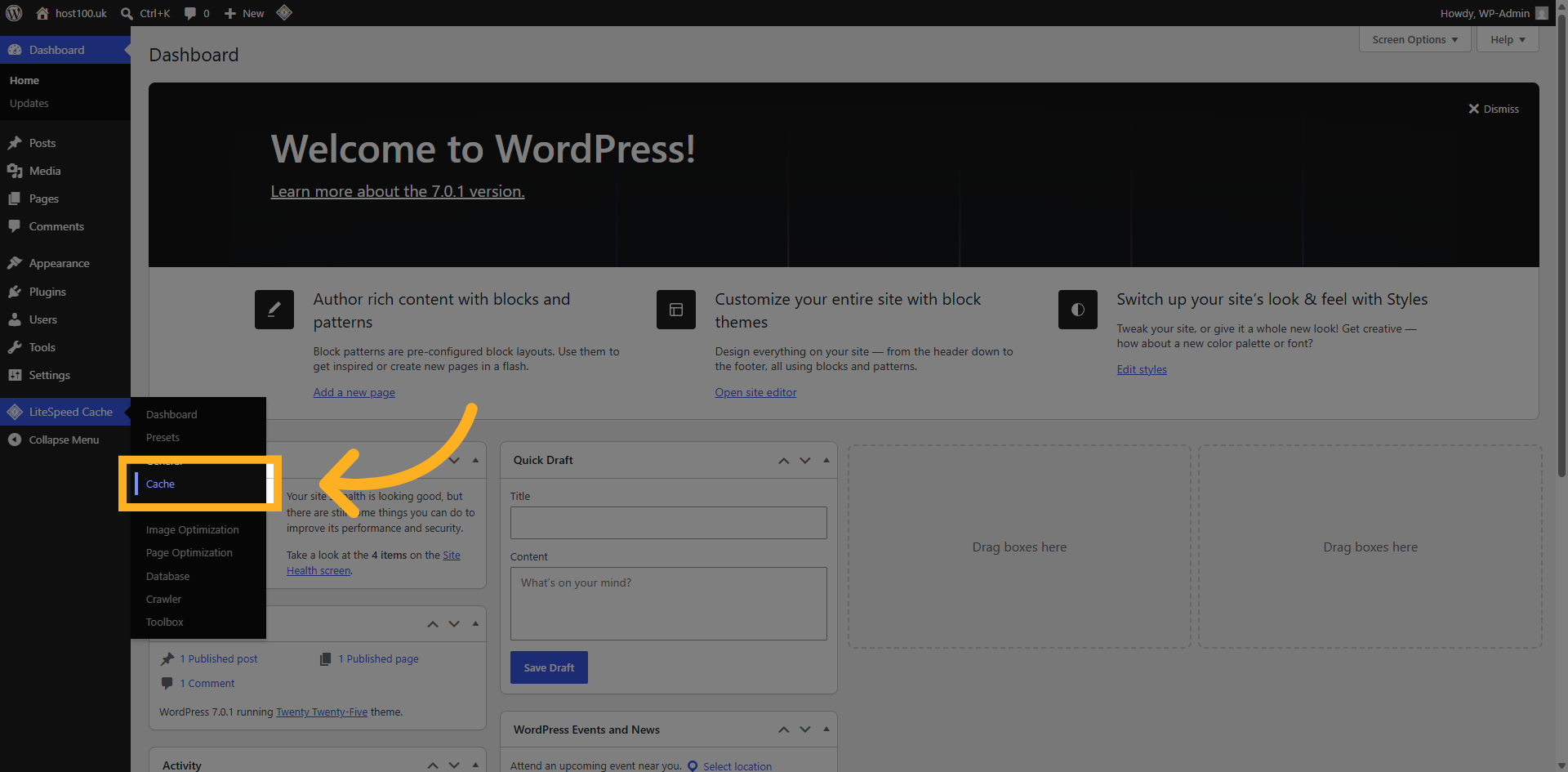The height and width of the screenshot is (772, 1568).
Task: Open Tools via the wrench icon
Action: [x=15, y=347]
